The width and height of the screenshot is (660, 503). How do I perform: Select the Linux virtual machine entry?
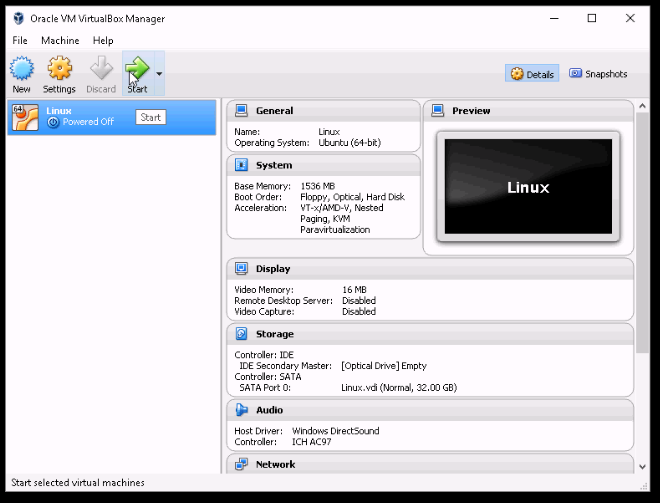(x=112, y=117)
